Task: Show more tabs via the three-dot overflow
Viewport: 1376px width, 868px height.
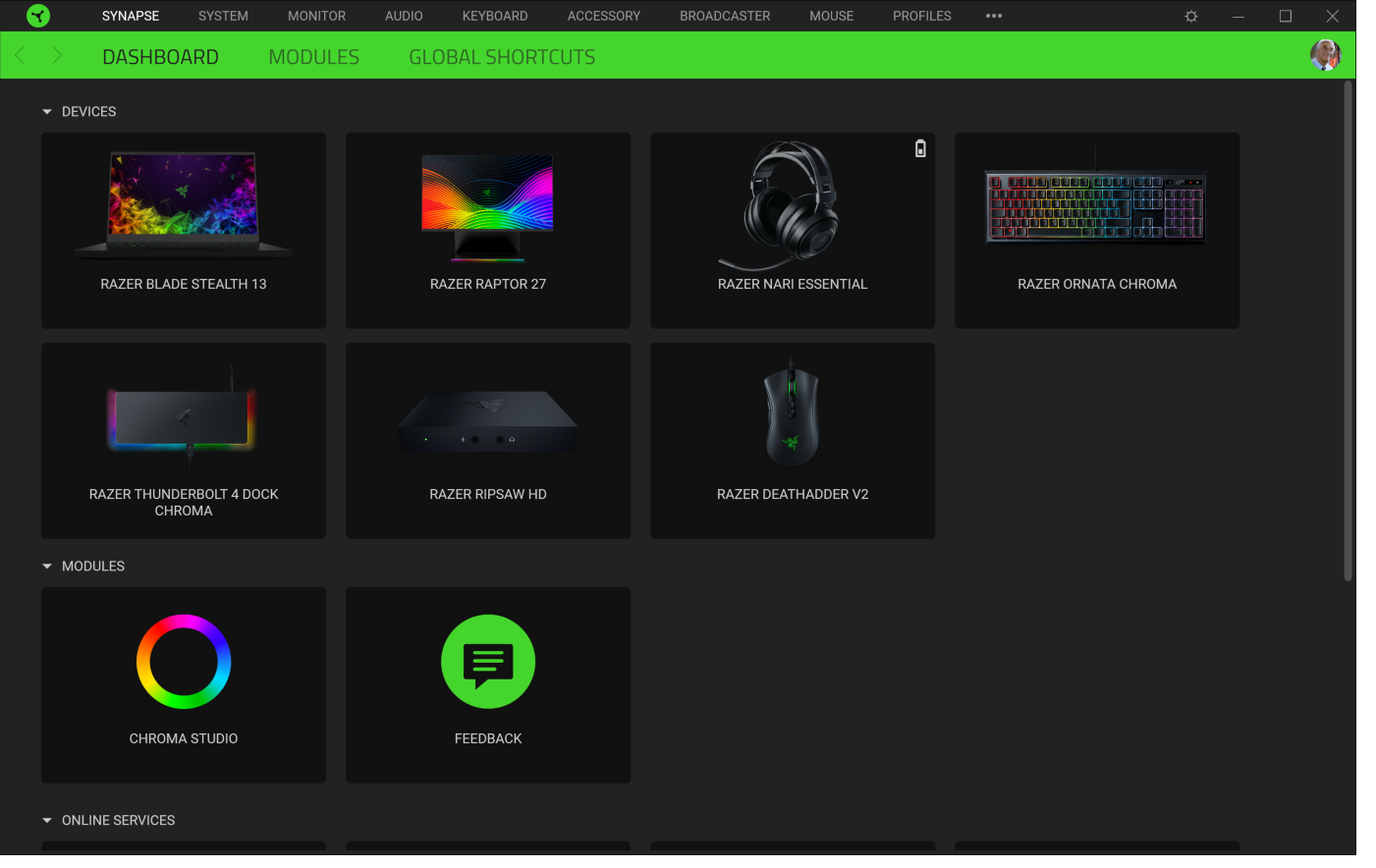Action: click(x=994, y=17)
